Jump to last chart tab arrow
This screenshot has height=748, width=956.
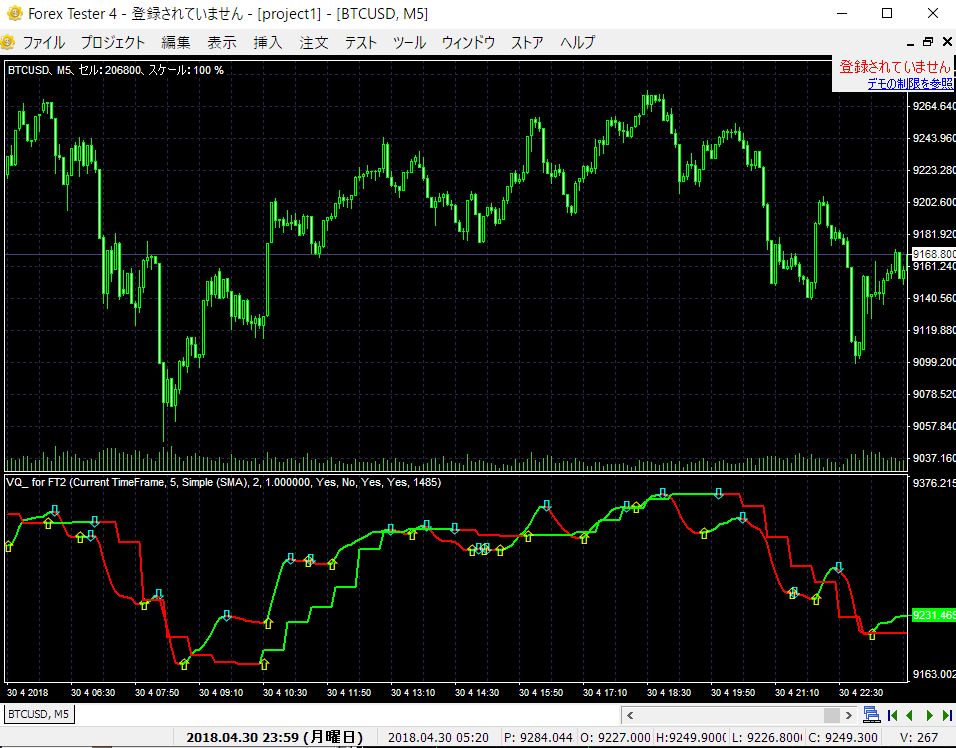(x=947, y=715)
